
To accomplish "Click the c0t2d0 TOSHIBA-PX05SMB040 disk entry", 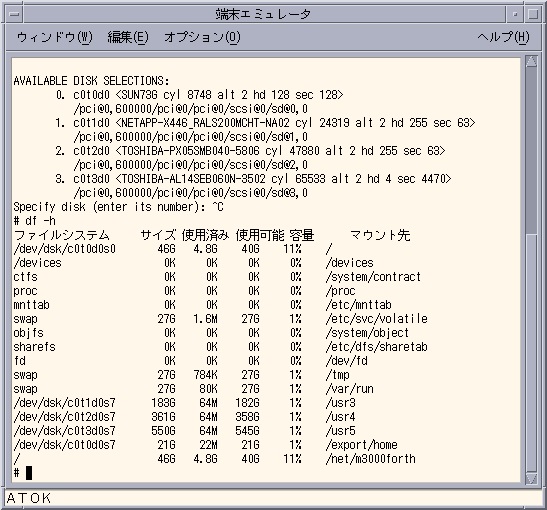I will [250, 151].
